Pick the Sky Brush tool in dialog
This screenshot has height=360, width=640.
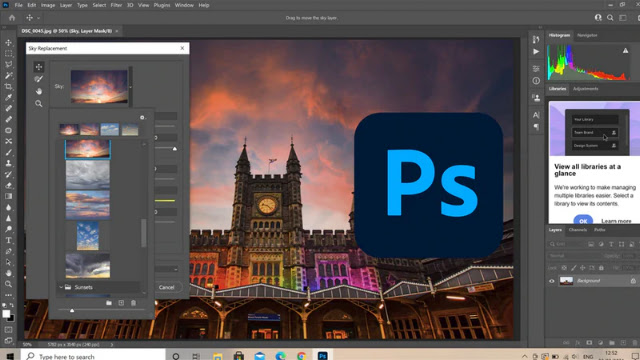[x=39, y=79]
